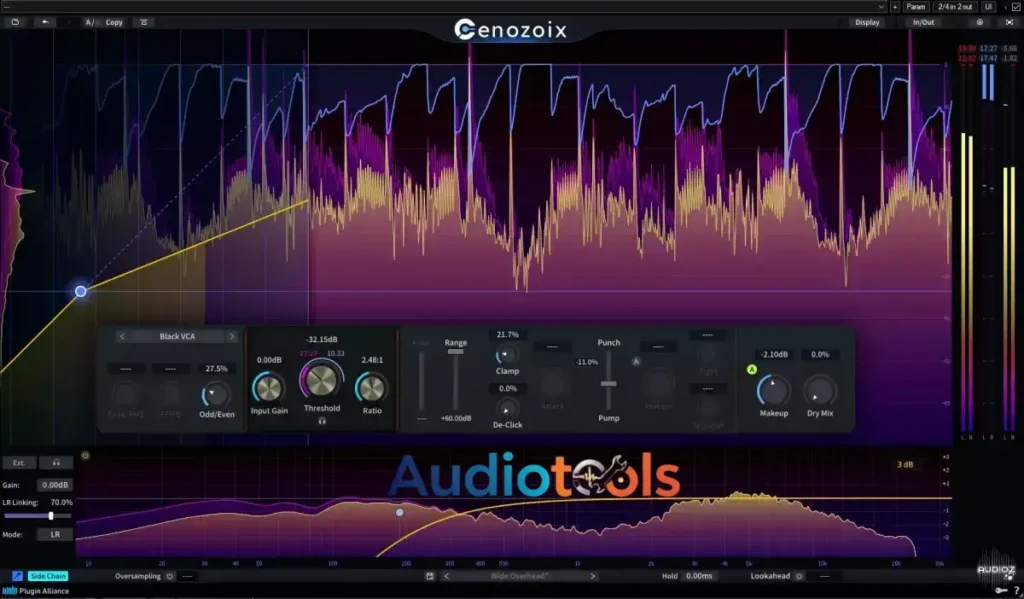Screen dimensions: 1024x599
Task: Click the Copy button
Action: pos(113,21)
